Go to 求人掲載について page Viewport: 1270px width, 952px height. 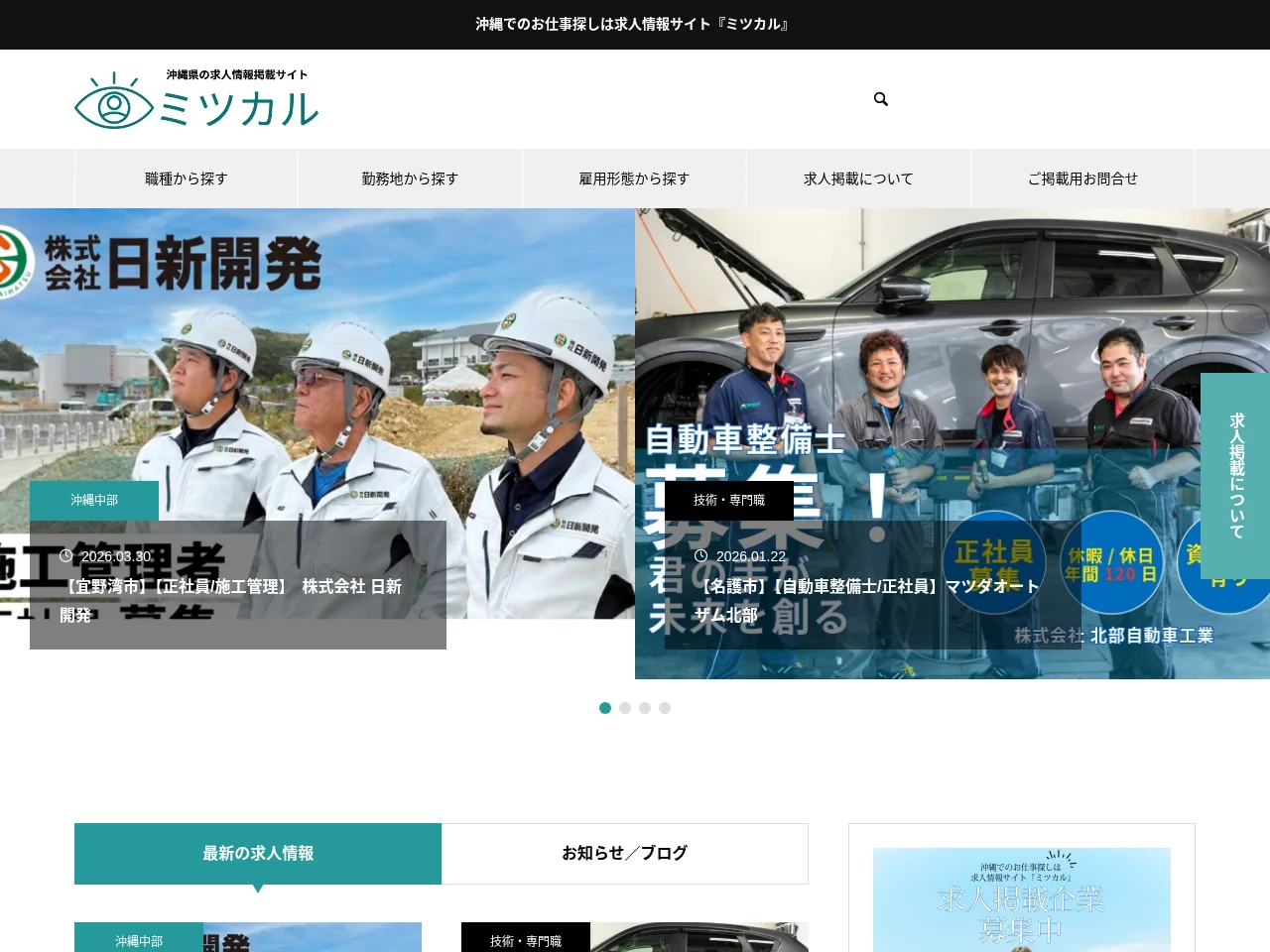(x=858, y=178)
